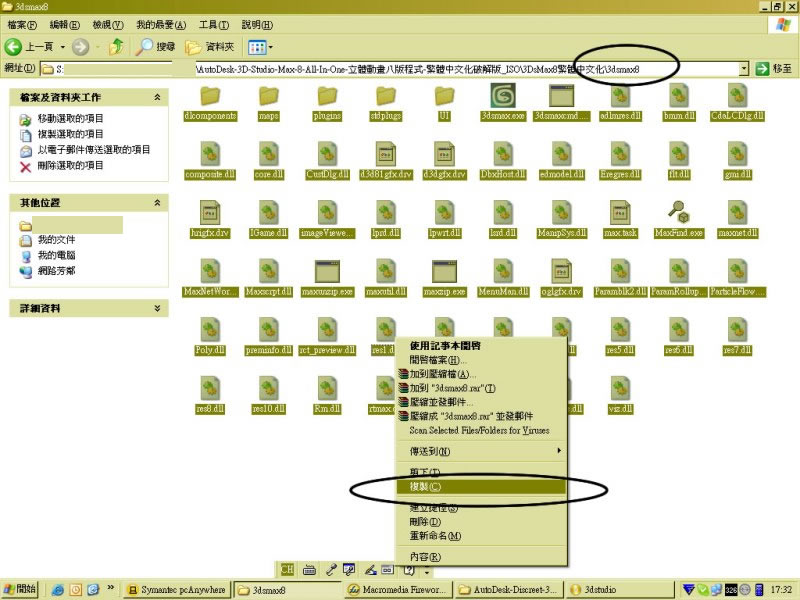
Task: Open the 說明(H) menu
Action: [257, 24]
